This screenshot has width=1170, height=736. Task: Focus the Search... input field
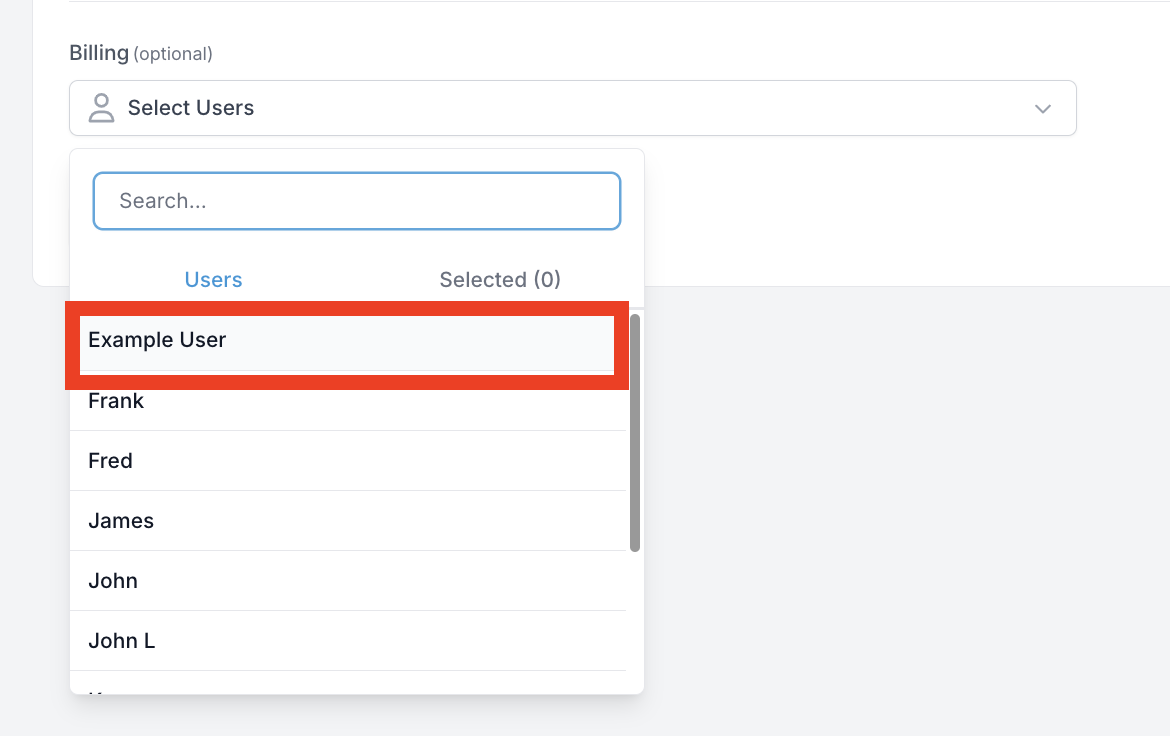(x=357, y=201)
